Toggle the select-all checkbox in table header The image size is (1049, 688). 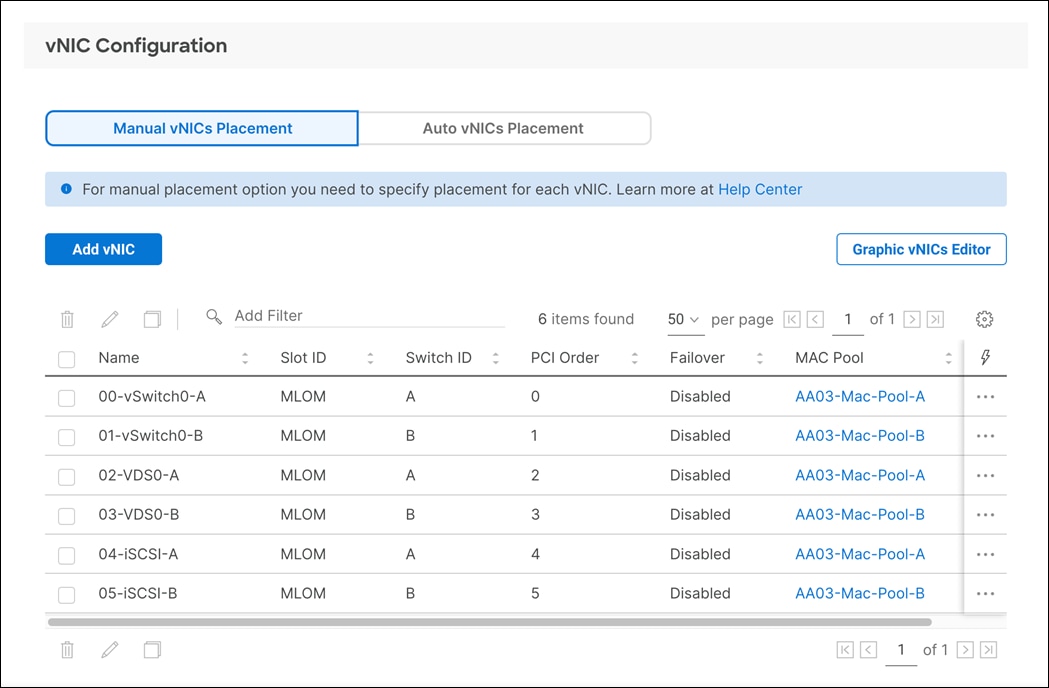(66, 358)
